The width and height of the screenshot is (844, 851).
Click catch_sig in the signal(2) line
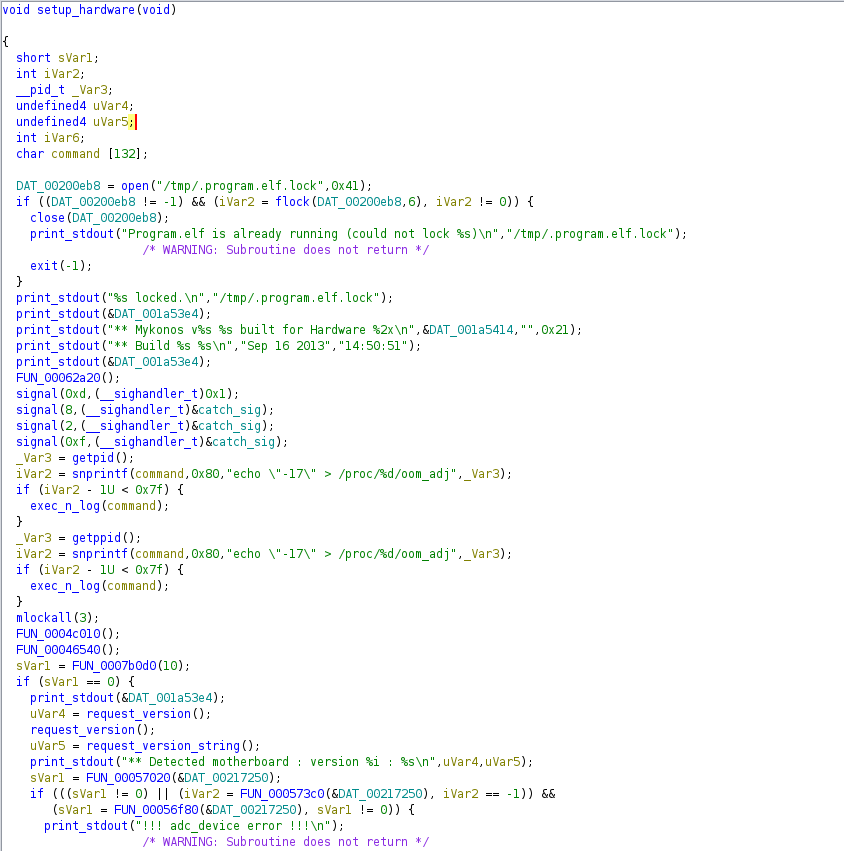coord(230,426)
